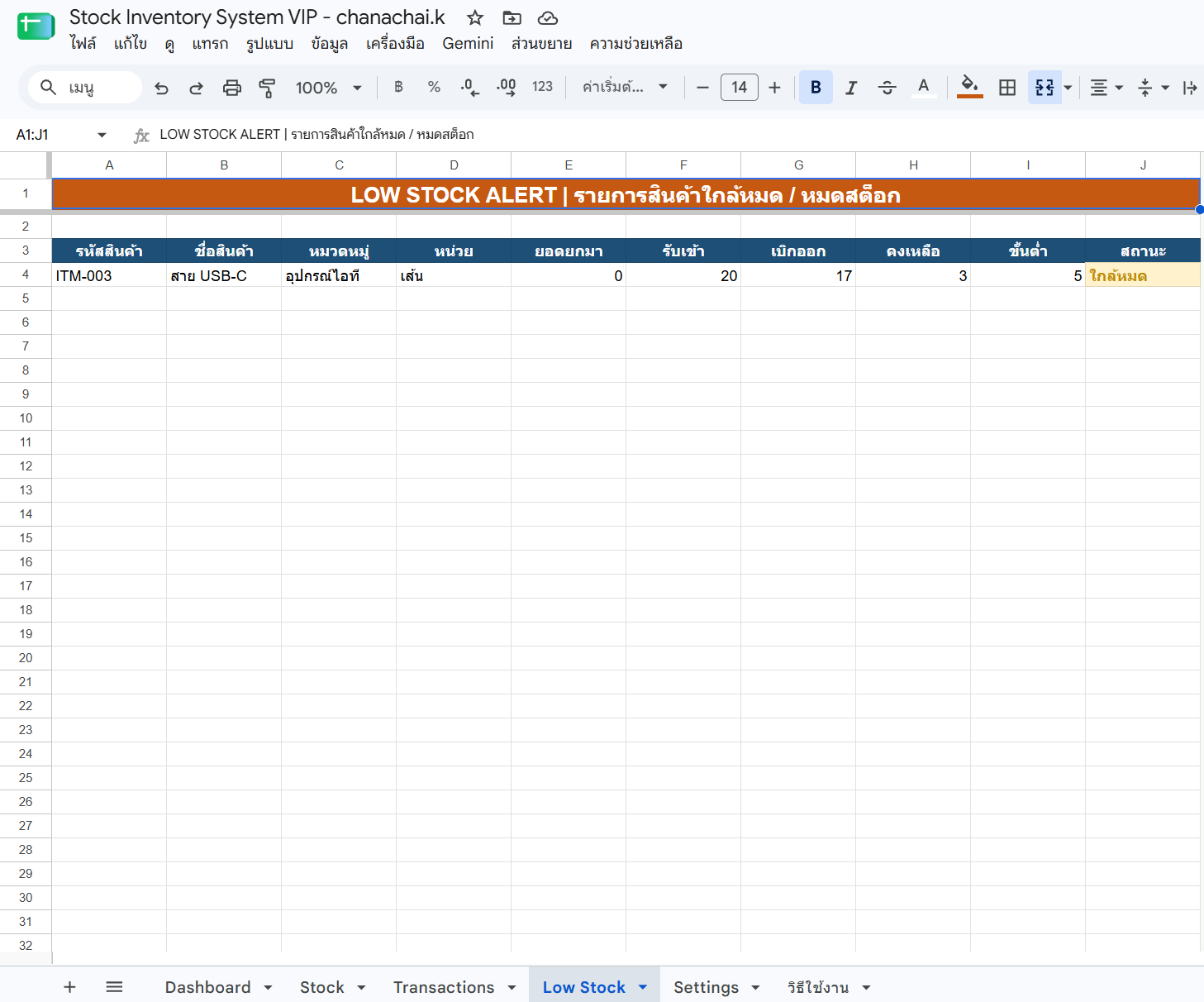Open the All Sheets list icon

pyautogui.click(x=114, y=987)
